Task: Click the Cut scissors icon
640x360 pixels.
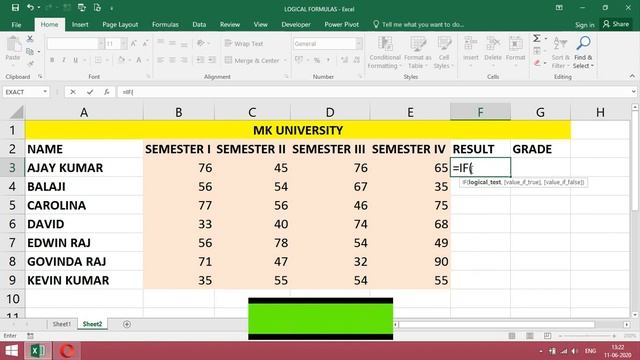Action: [x=30, y=39]
